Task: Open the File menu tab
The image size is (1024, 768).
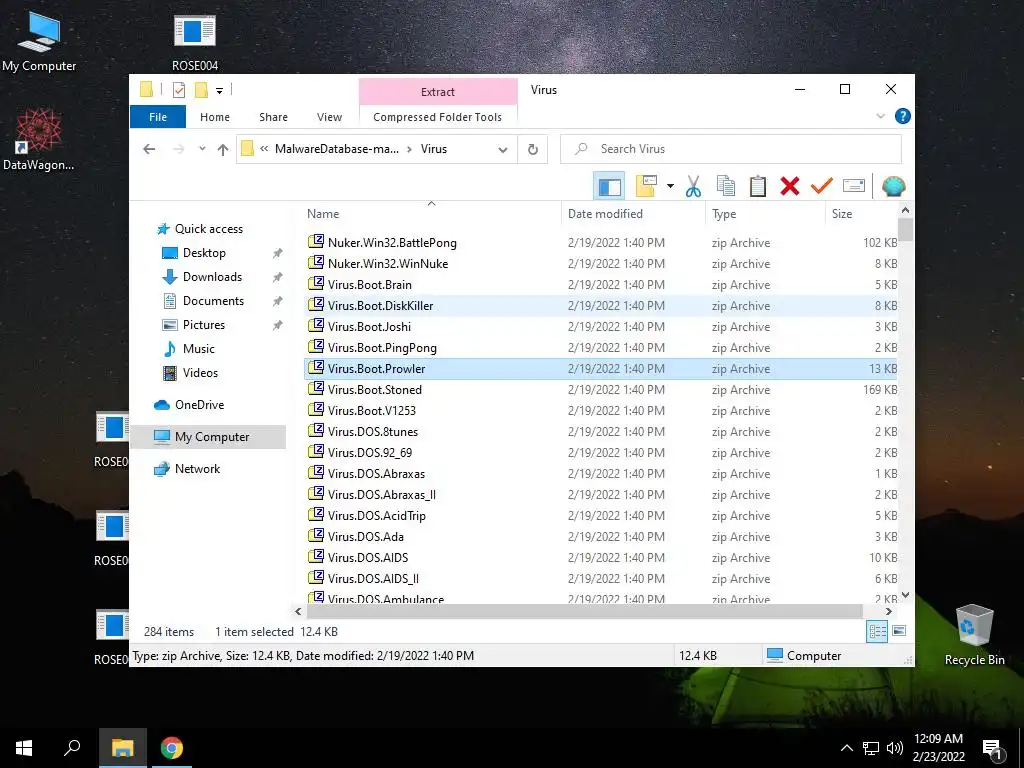Action: (158, 117)
